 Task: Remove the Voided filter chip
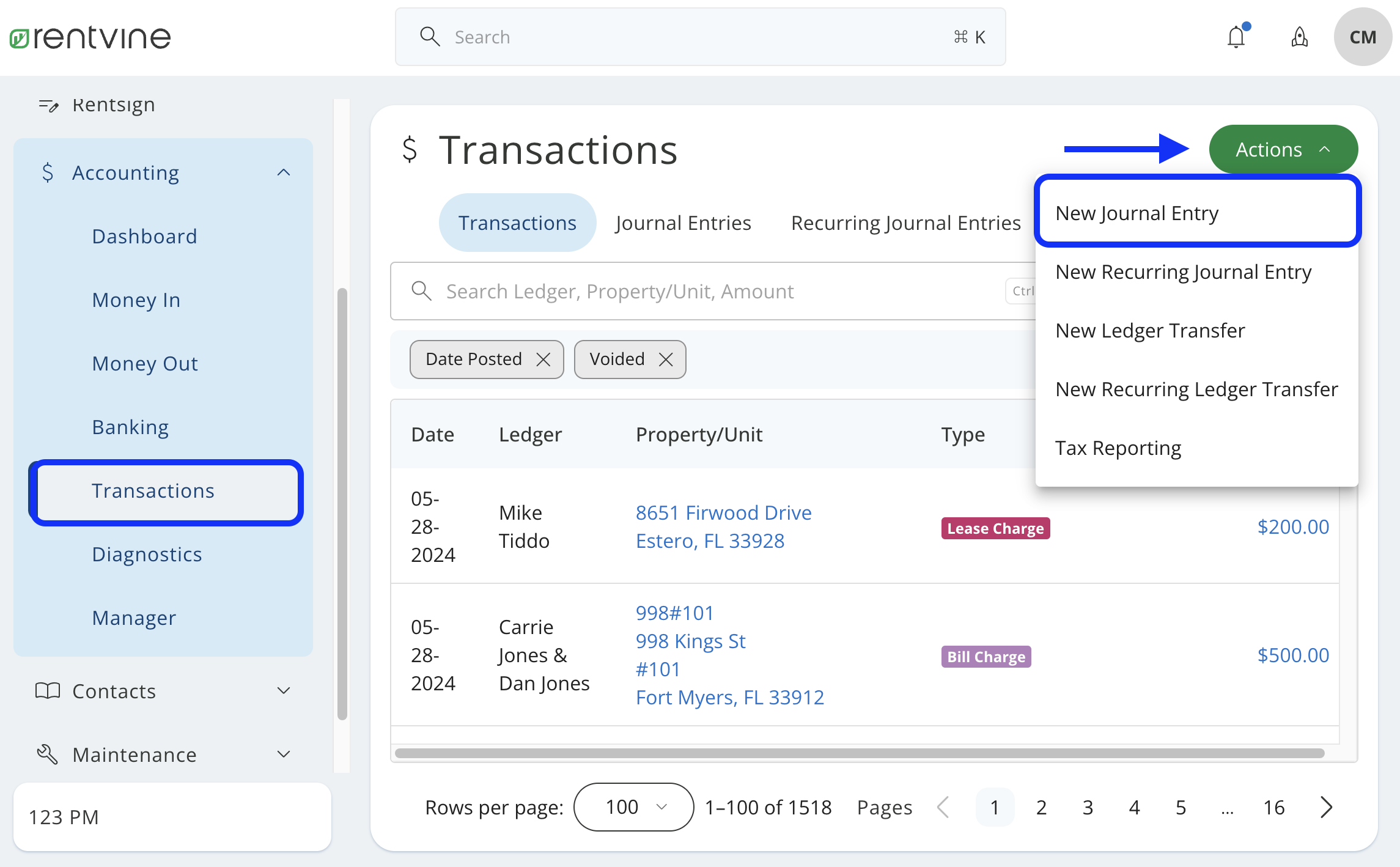pos(666,360)
